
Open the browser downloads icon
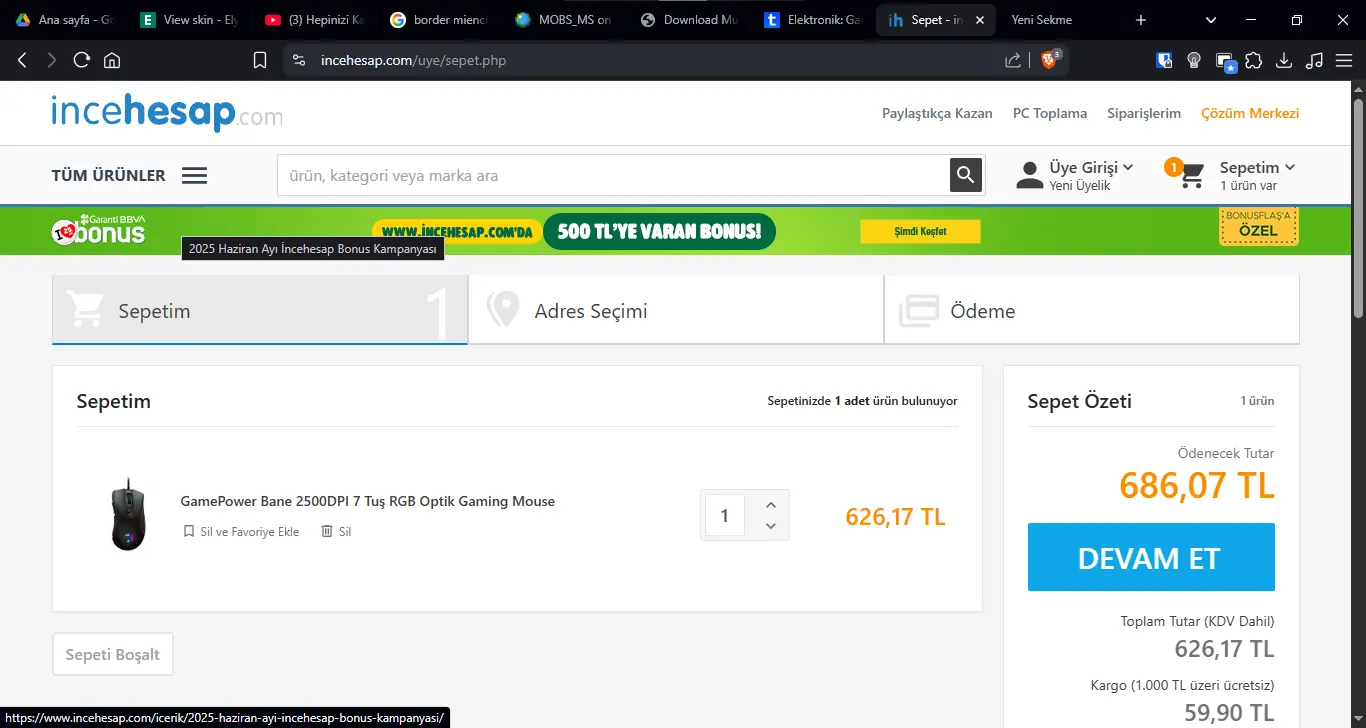click(x=1284, y=60)
